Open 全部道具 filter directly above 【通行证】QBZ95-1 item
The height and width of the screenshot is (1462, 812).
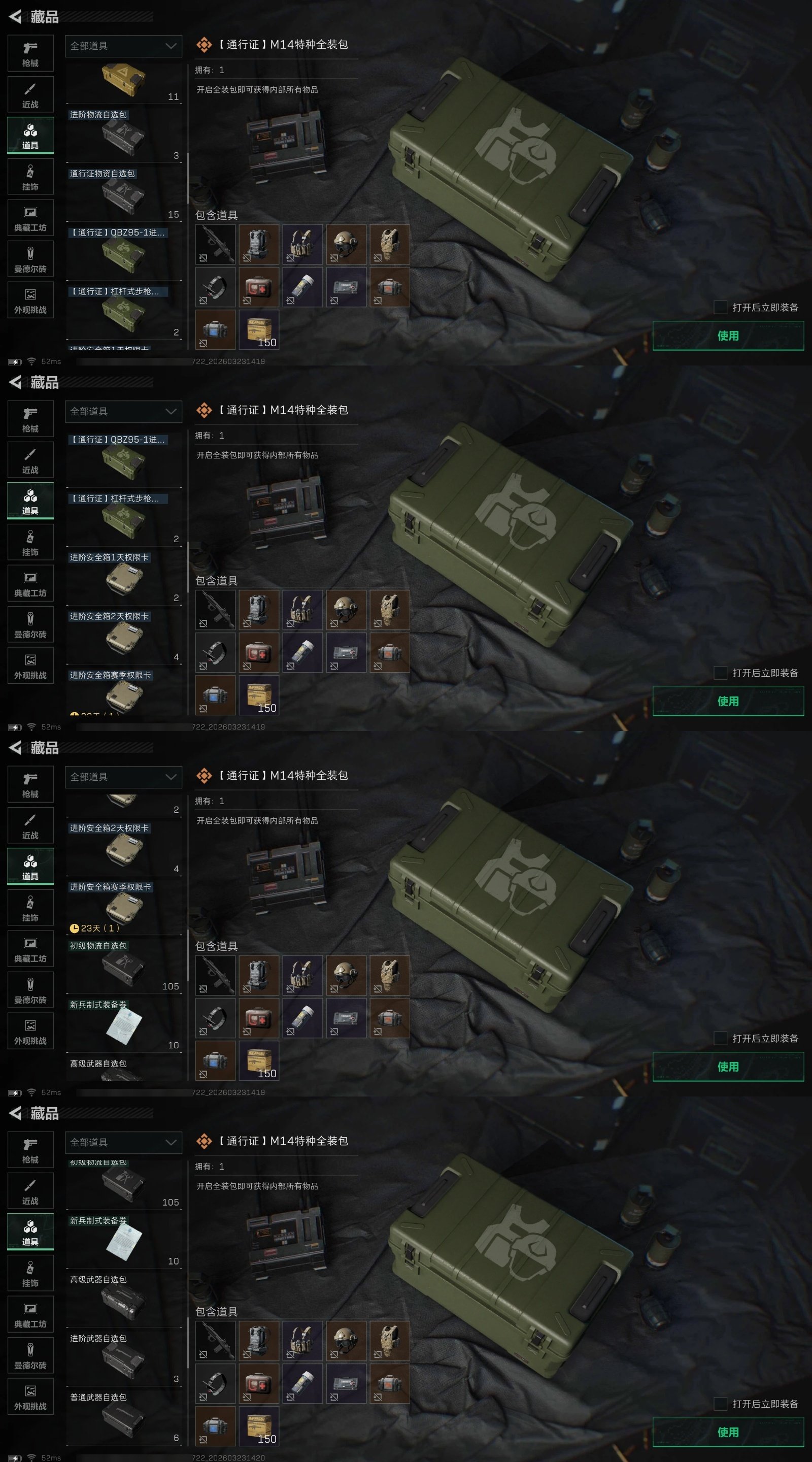tap(124, 412)
